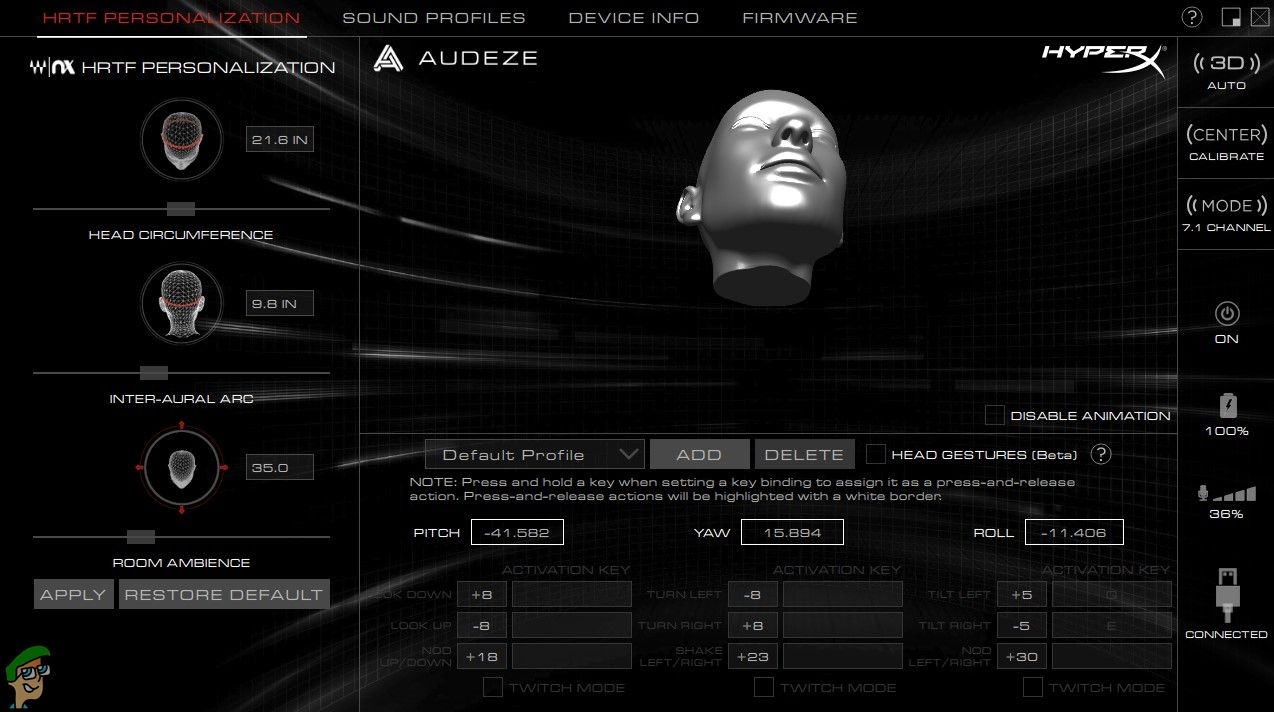Click LOOK DOWN activation key field
The width and height of the screenshot is (1274, 712).
point(572,594)
